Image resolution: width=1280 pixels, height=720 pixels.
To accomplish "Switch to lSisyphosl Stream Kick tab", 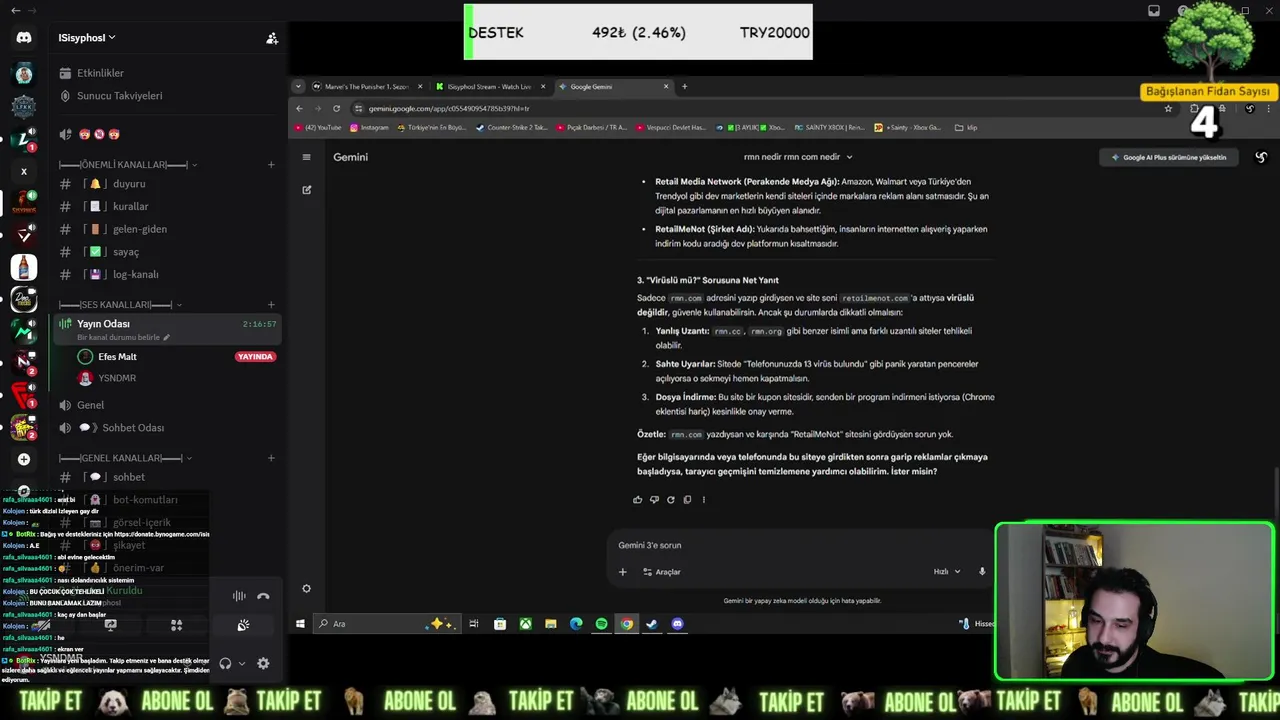I will coord(489,87).
